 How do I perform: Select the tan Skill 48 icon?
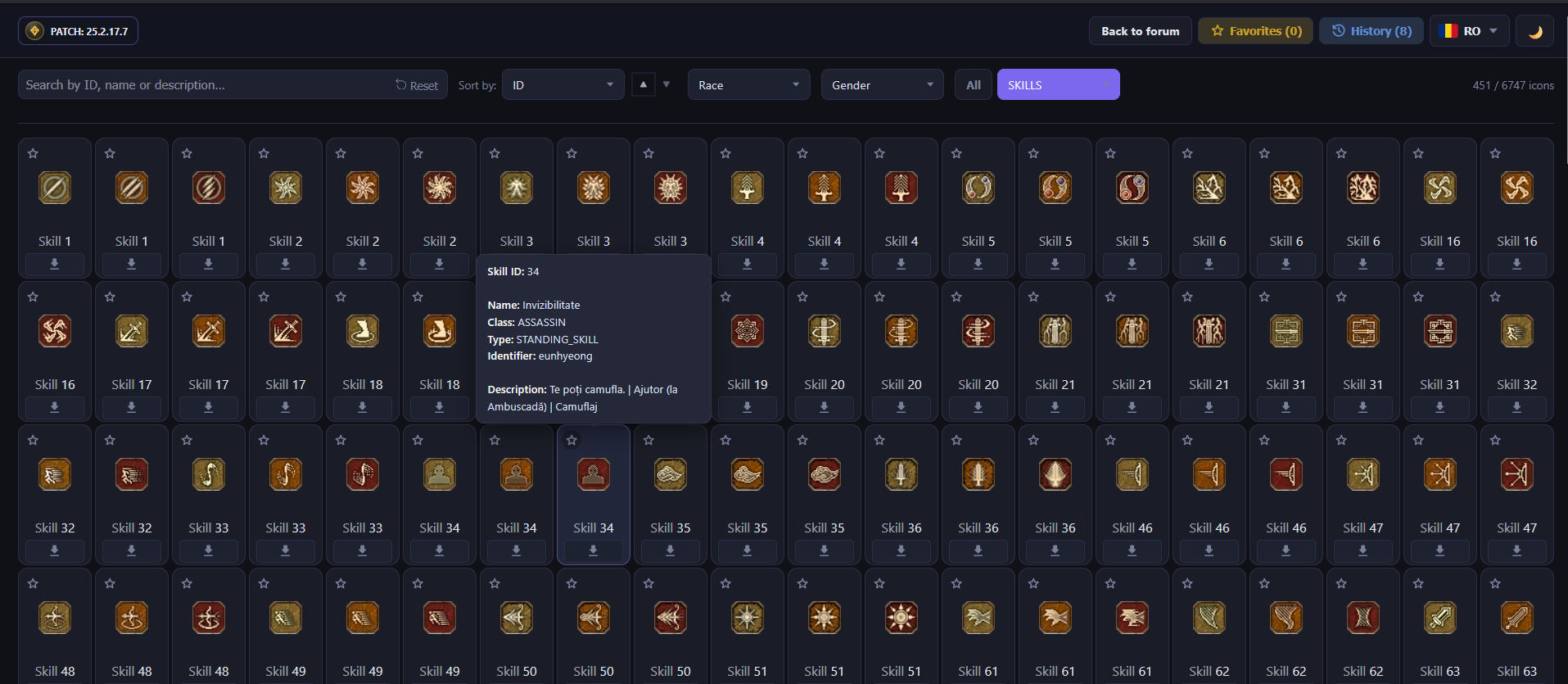coord(55,618)
